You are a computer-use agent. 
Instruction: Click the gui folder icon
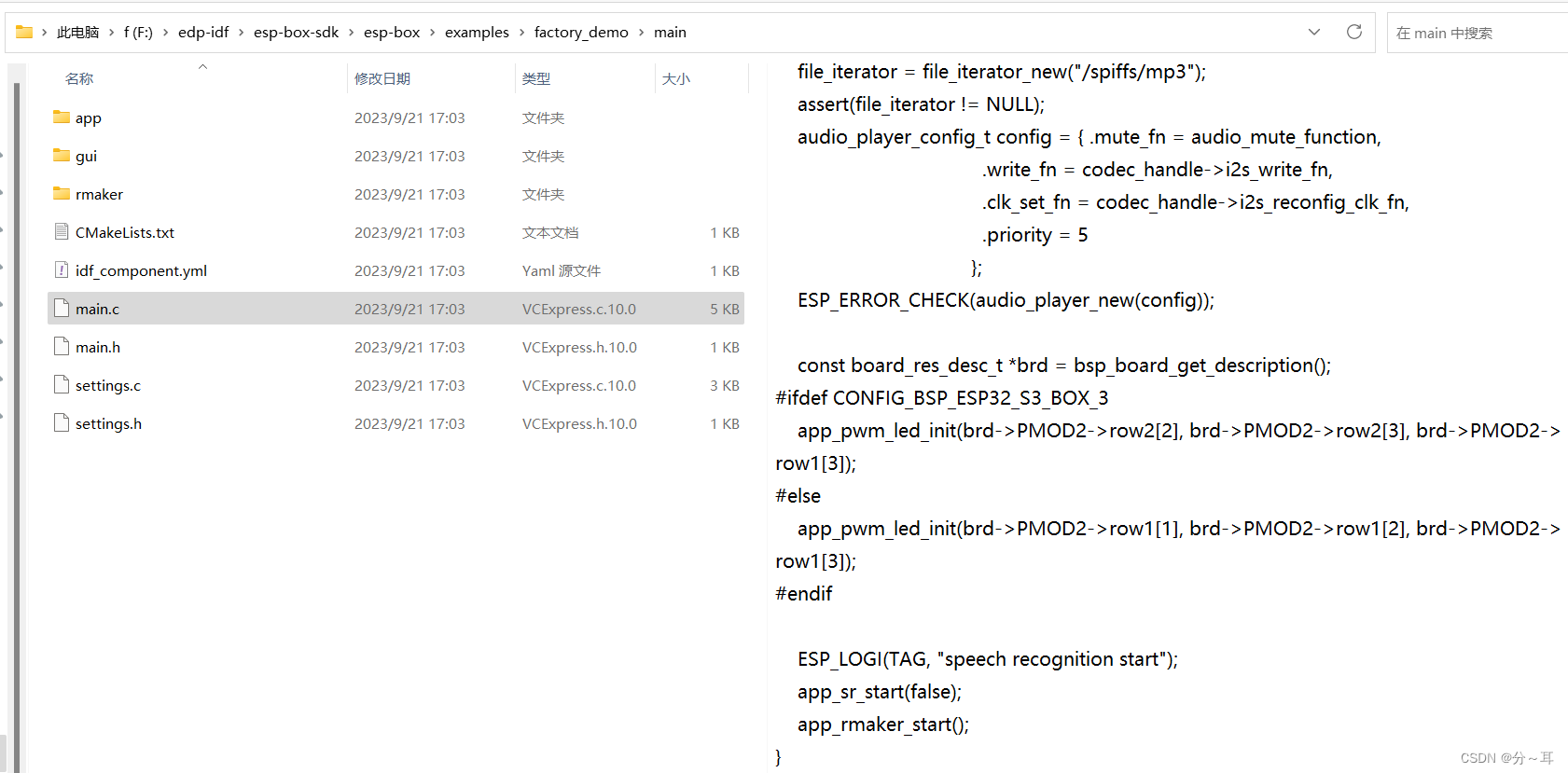tap(62, 156)
